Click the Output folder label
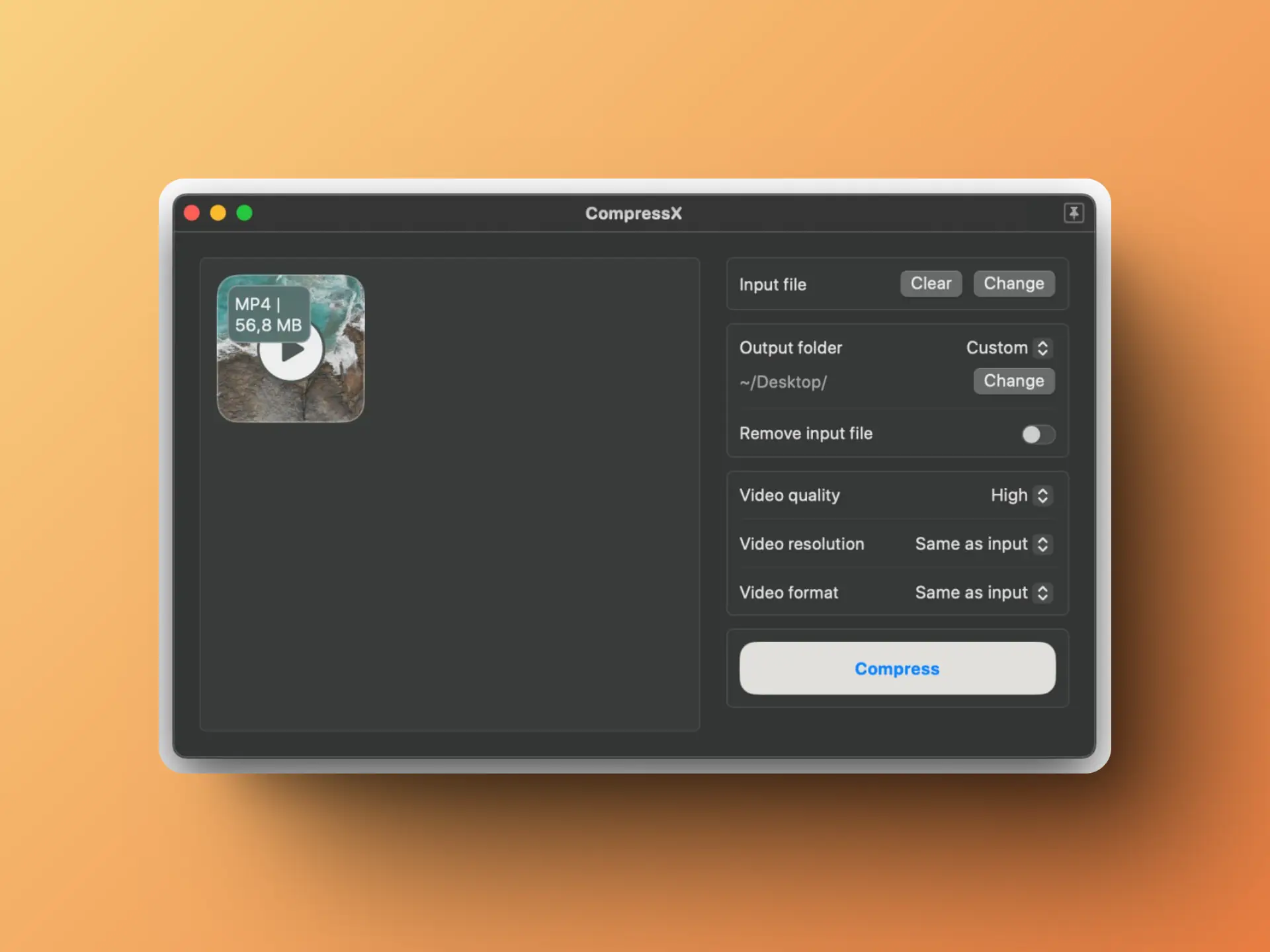1270x952 pixels. tap(790, 348)
